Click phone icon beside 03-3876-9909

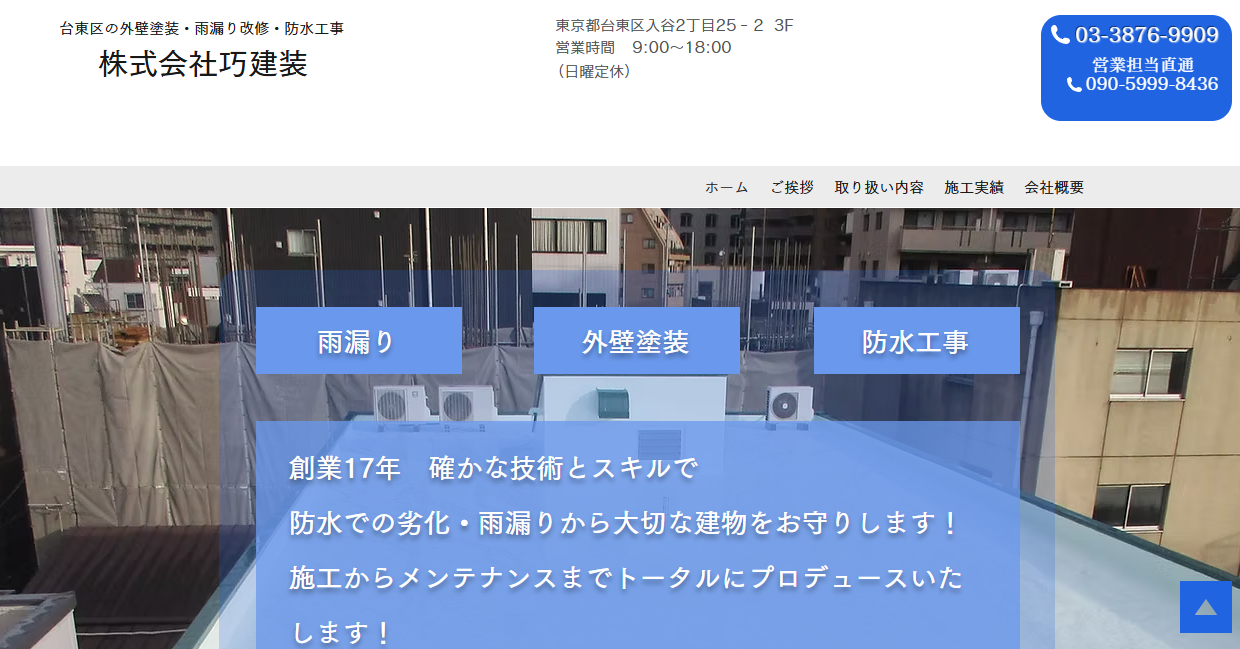point(1061,35)
